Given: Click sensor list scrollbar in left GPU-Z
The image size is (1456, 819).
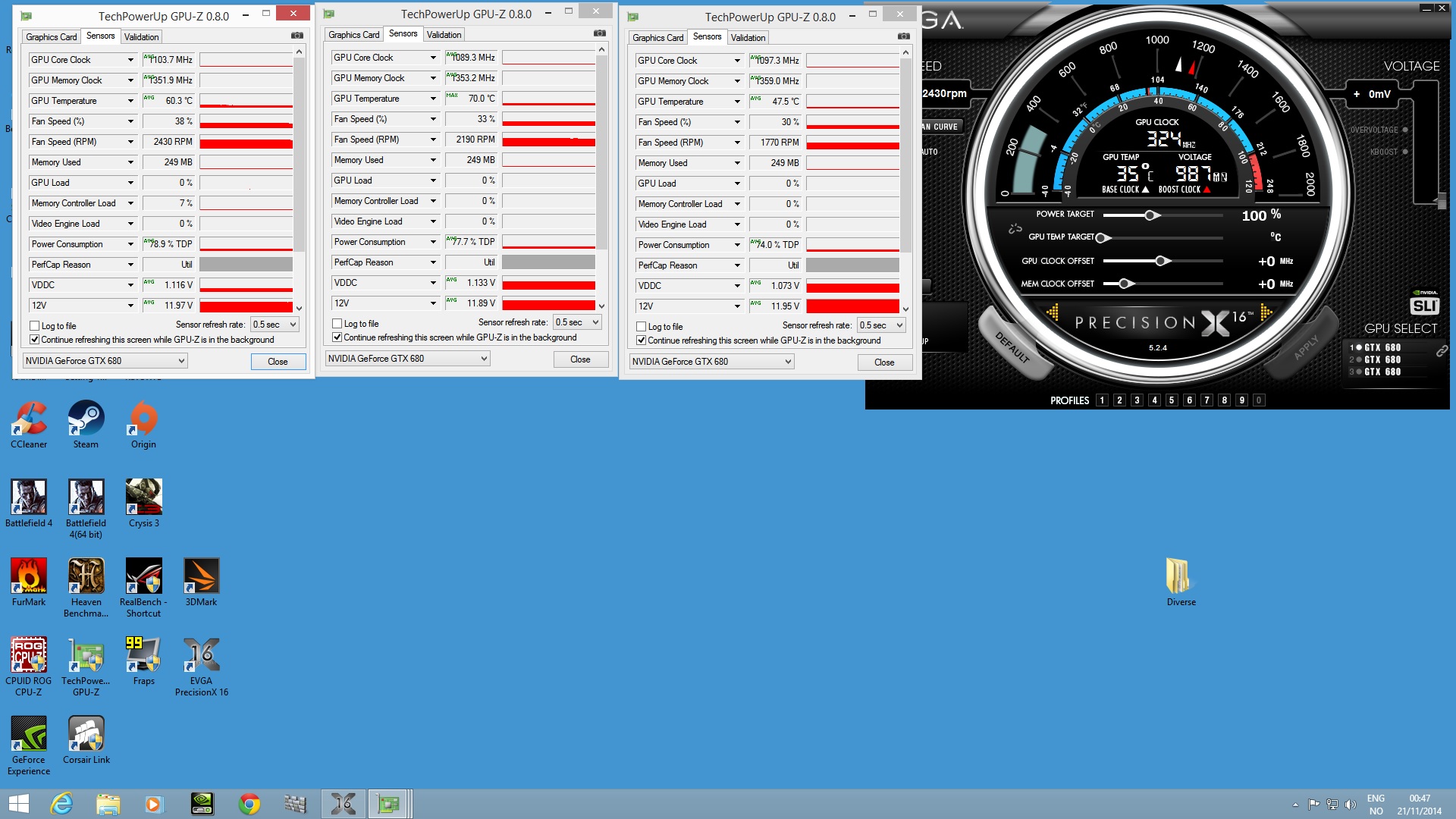Looking at the screenshot, I should [299, 153].
